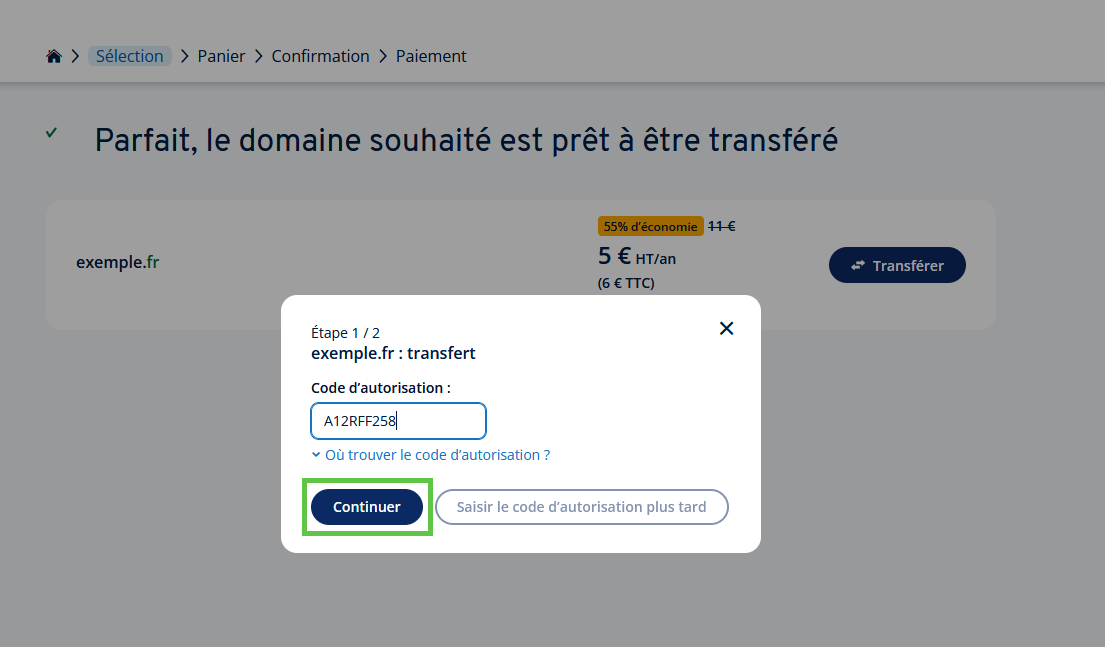Click the "Étape 1 / 2" step label
The width and height of the screenshot is (1105, 647).
tap(345, 333)
